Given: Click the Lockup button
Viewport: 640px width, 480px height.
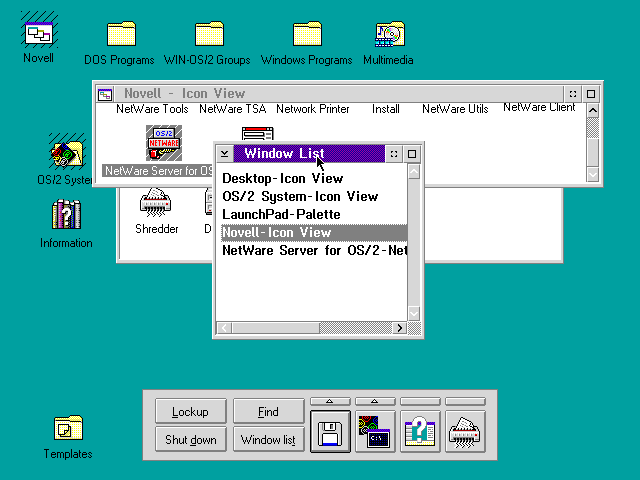Looking at the screenshot, I should point(191,411).
